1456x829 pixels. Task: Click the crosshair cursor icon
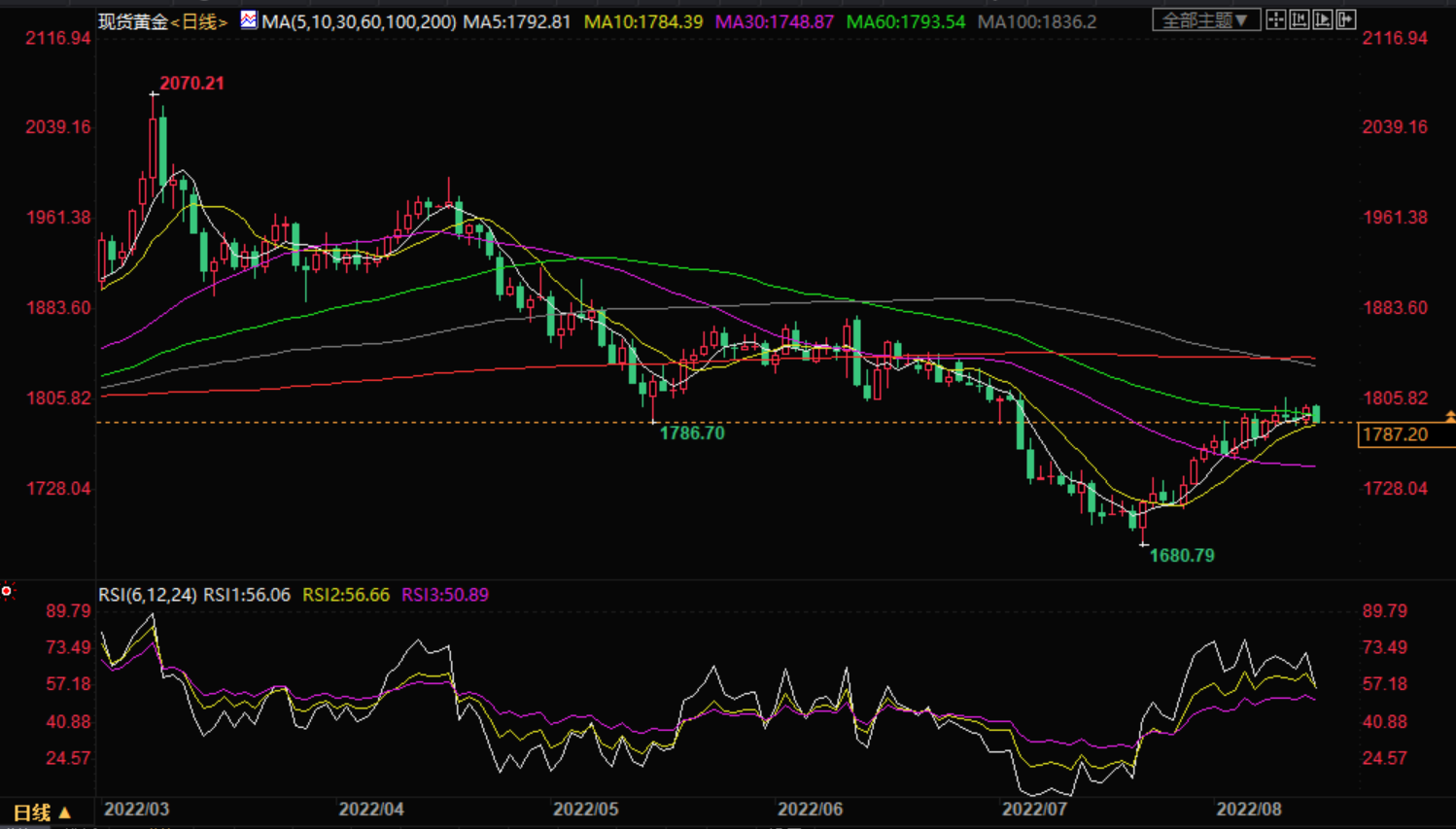point(1276,19)
